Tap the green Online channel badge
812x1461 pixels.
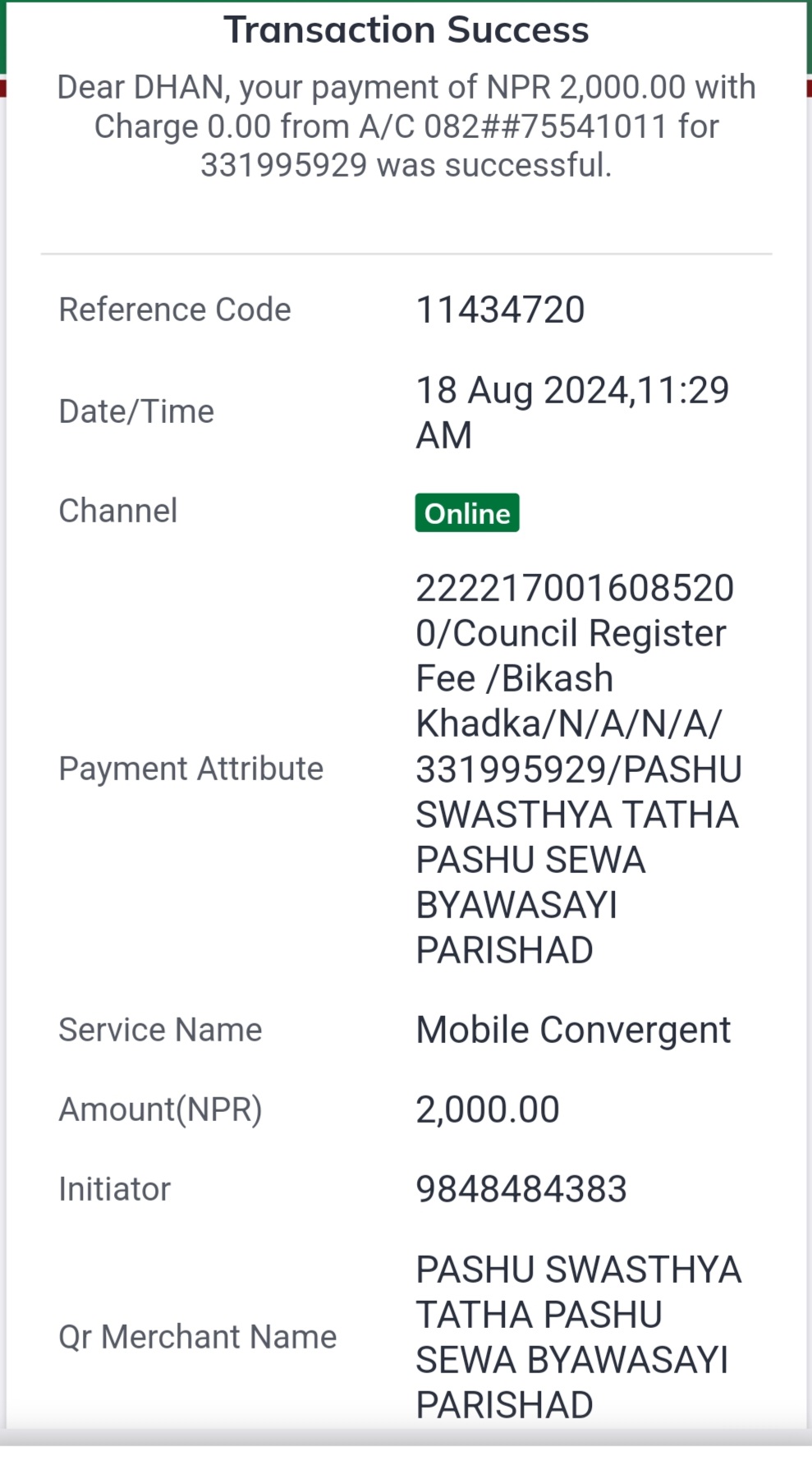tap(466, 512)
